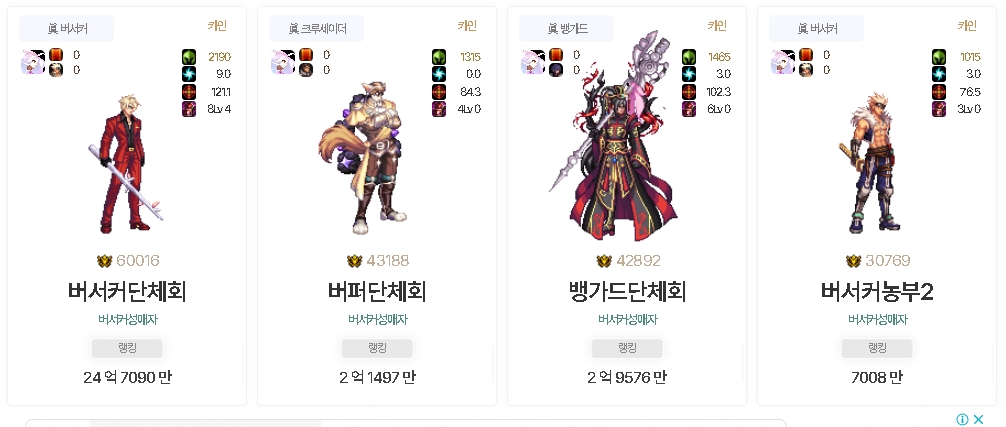1006x427 pixels.
Task: Click the 랭킹 button under 버서커단체회
Action: point(127,348)
